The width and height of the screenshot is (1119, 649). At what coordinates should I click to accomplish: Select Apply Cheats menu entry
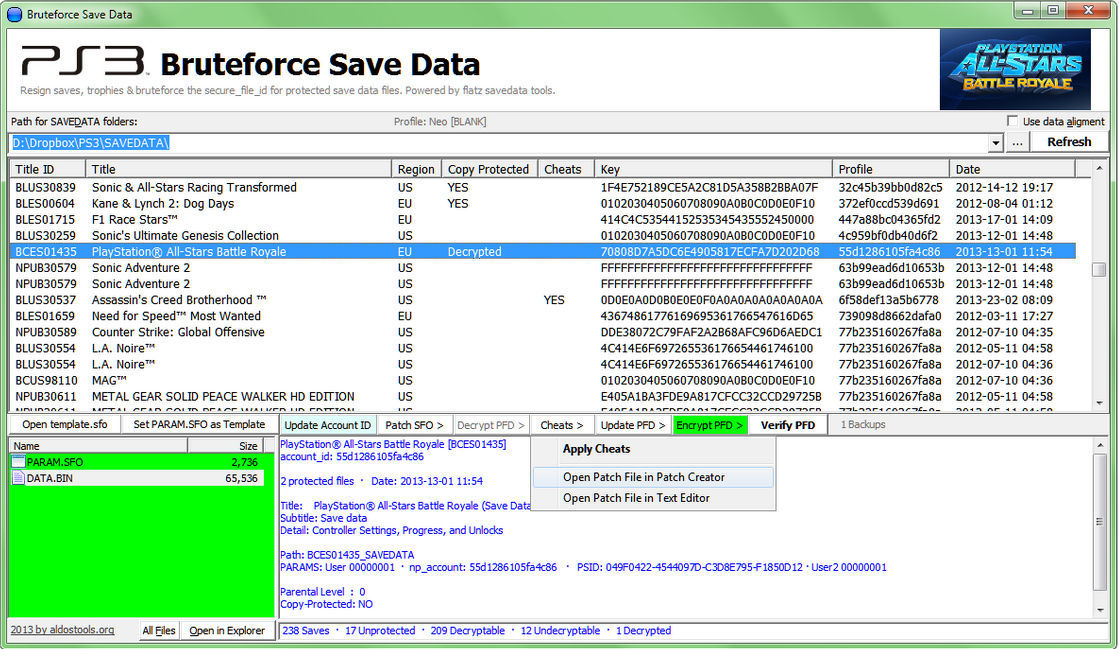pos(596,449)
